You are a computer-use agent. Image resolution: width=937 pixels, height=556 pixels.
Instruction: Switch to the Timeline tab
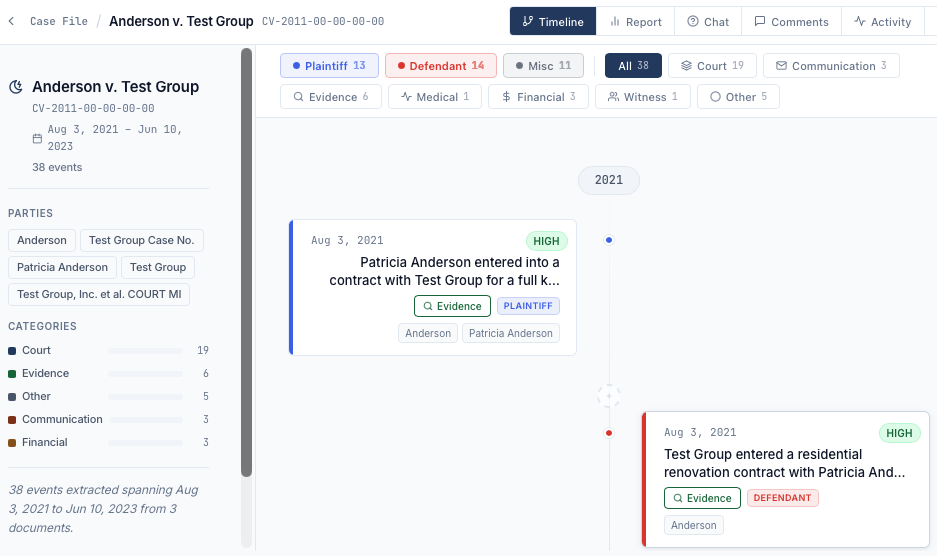553,22
